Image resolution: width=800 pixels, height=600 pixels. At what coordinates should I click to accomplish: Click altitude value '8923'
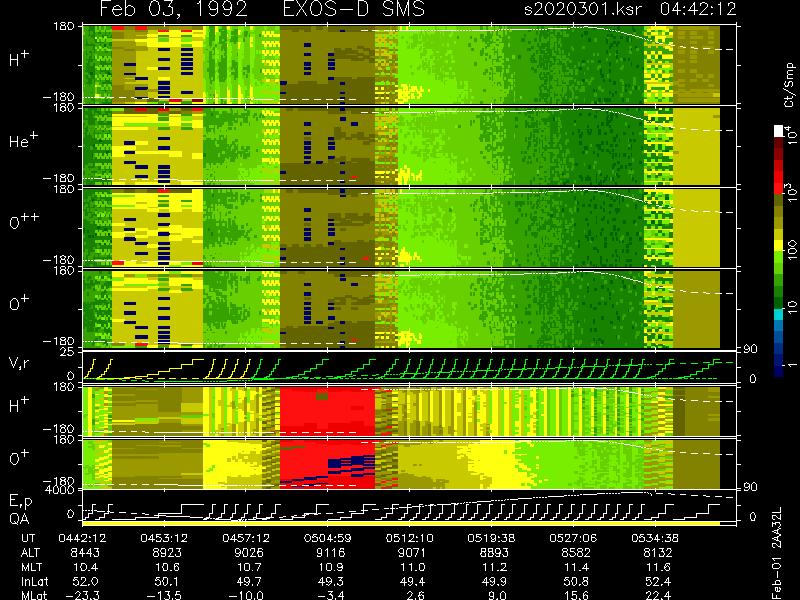pos(167,553)
